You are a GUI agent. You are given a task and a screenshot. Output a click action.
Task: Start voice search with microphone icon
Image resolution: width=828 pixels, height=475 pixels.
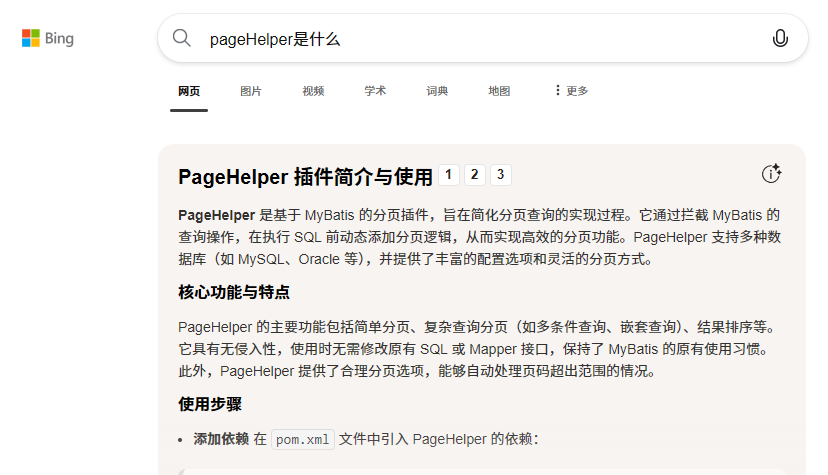(780, 38)
